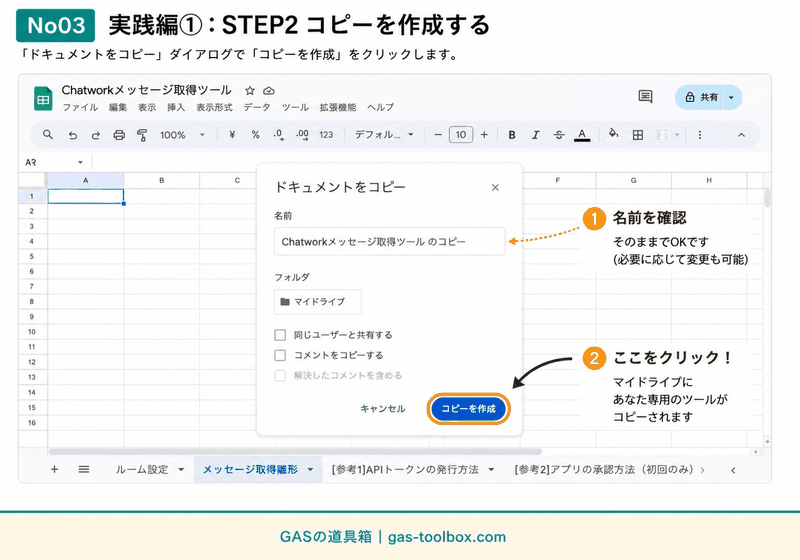Open the ツール menu
Image resolution: width=800 pixels, height=560 pixels.
pos(295,108)
